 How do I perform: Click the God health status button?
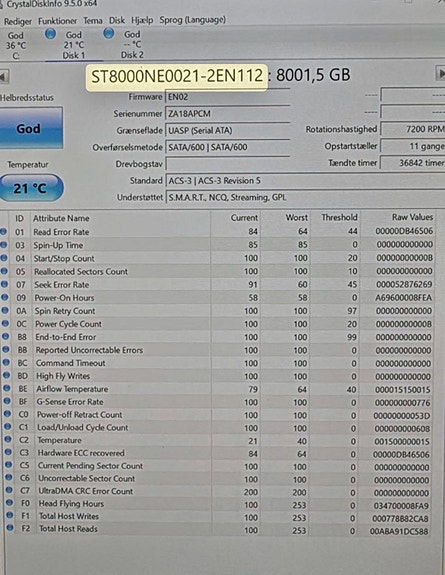30,128
